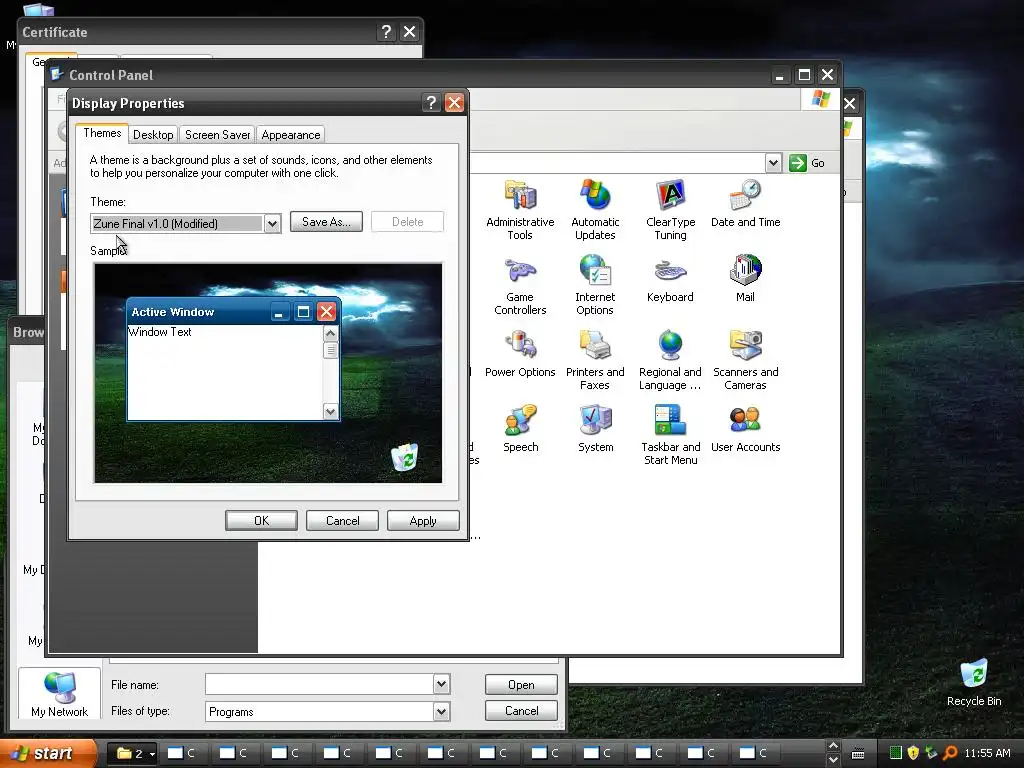This screenshot has width=1024, height=768.
Task: Open Internet Options icon
Action: 595,285
